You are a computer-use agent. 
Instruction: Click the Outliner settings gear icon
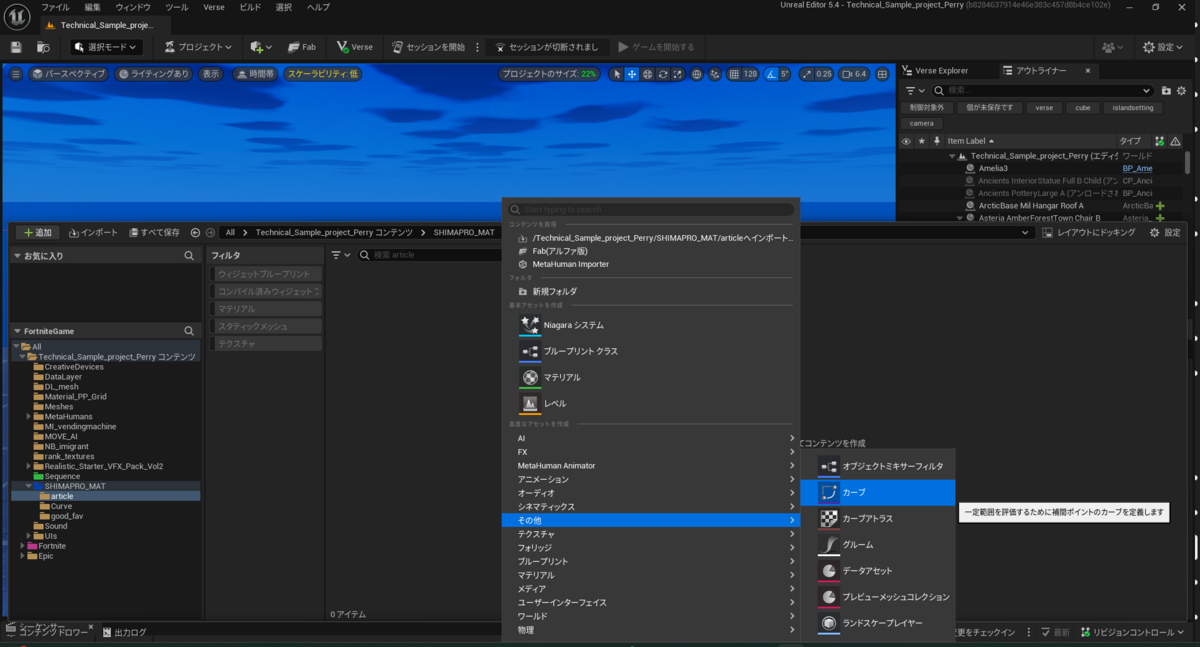[1181, 90]
